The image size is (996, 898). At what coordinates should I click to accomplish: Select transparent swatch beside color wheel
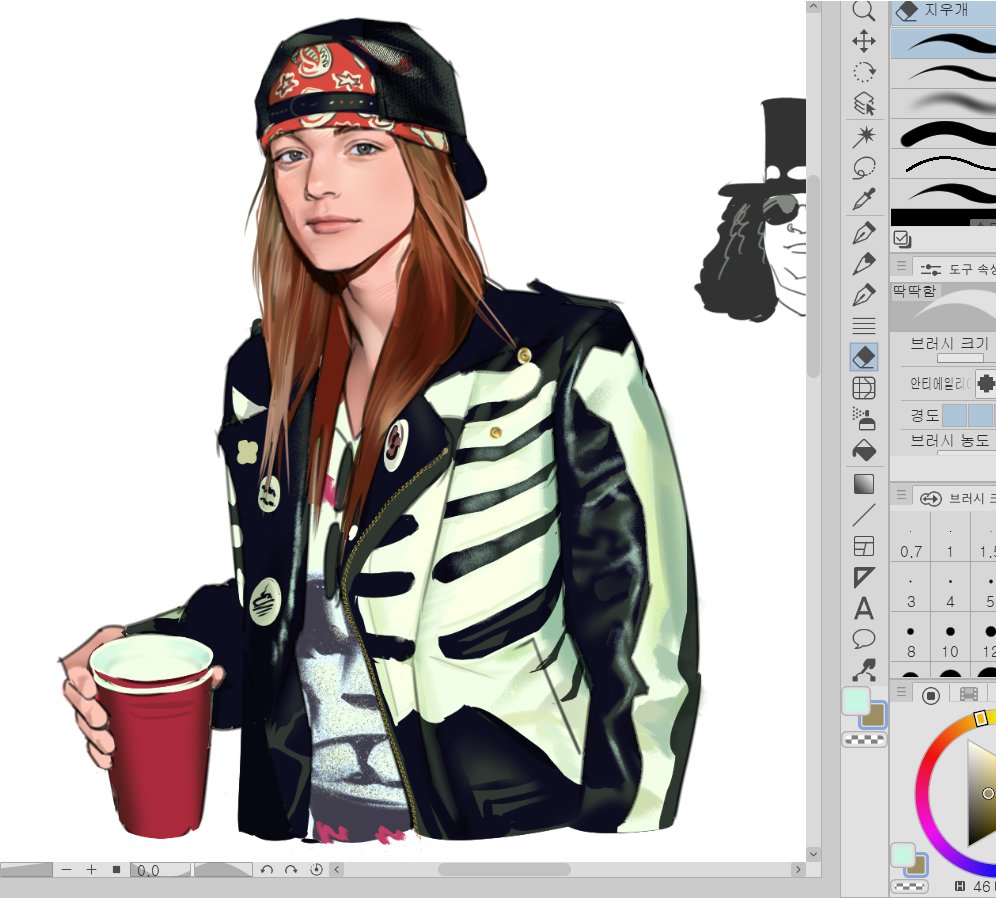tap(910, 886)
